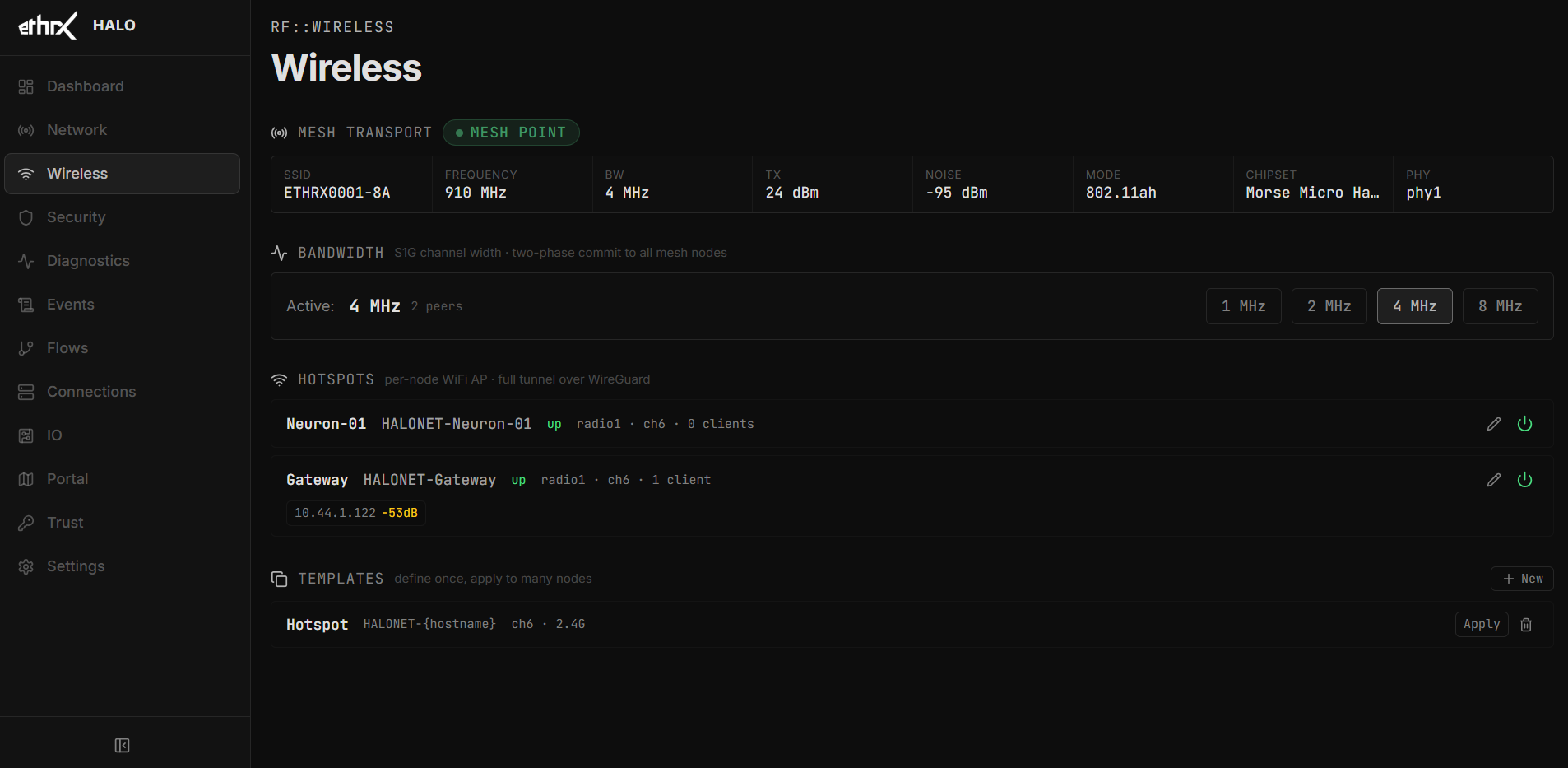
Task: Delete the Hotspot template with trash icon
Action: (1526, 625)
